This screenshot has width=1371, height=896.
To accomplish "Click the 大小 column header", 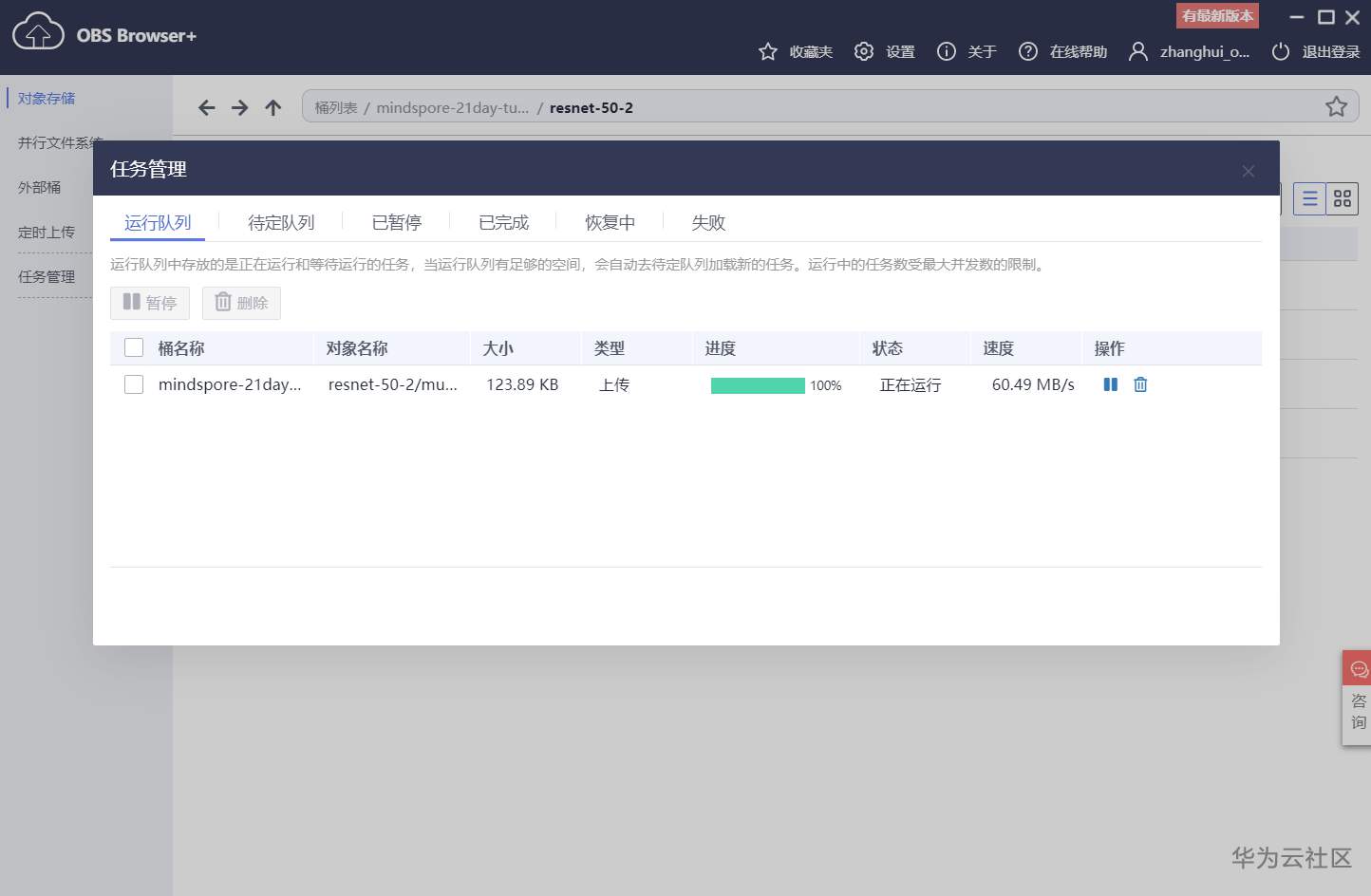I will [498, 348].
